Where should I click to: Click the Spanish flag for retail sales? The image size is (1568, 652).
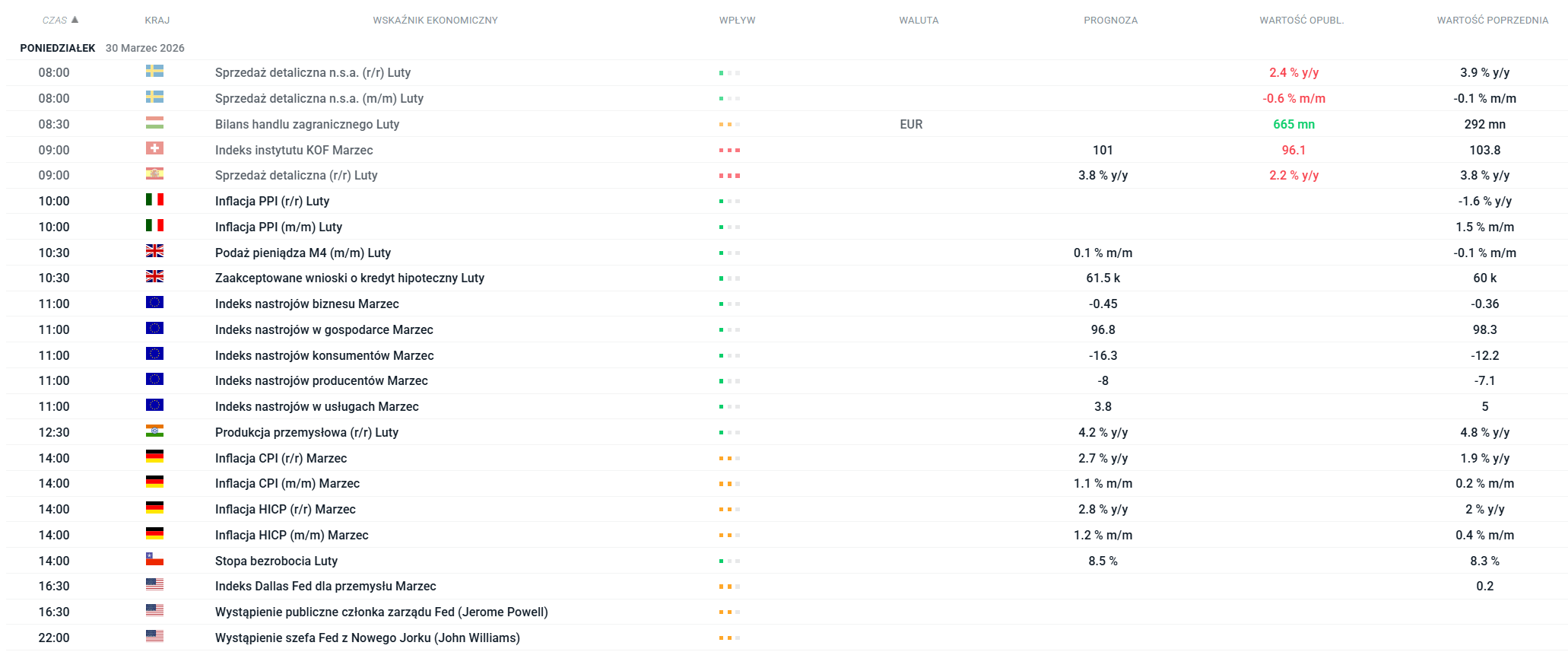(x=154, y=174)
